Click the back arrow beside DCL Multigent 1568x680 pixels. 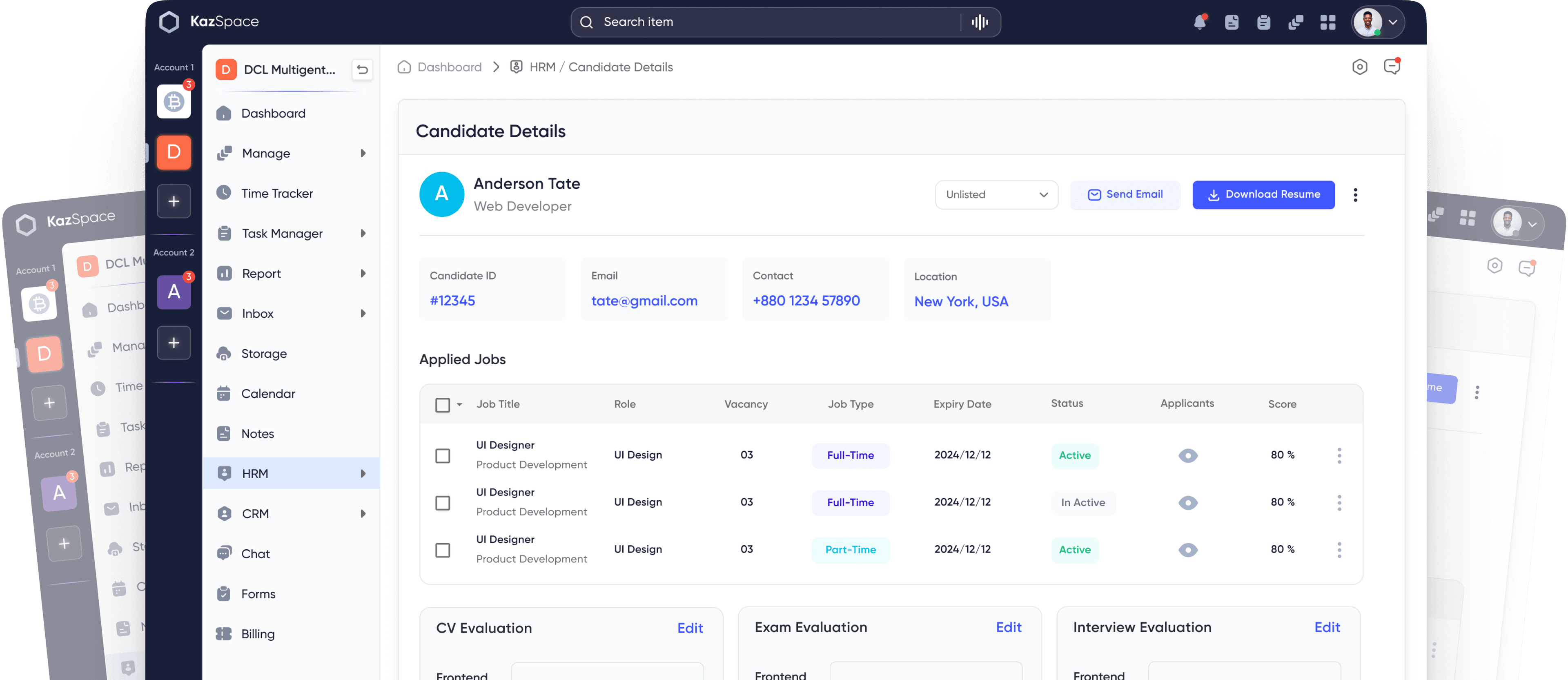[x=362, y=69]
